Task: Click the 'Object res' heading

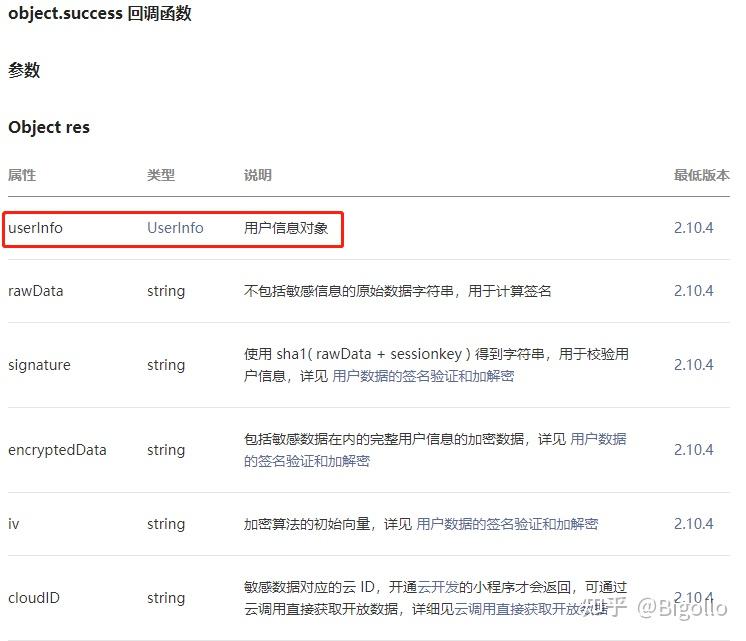Action: (x=49, y=127)
